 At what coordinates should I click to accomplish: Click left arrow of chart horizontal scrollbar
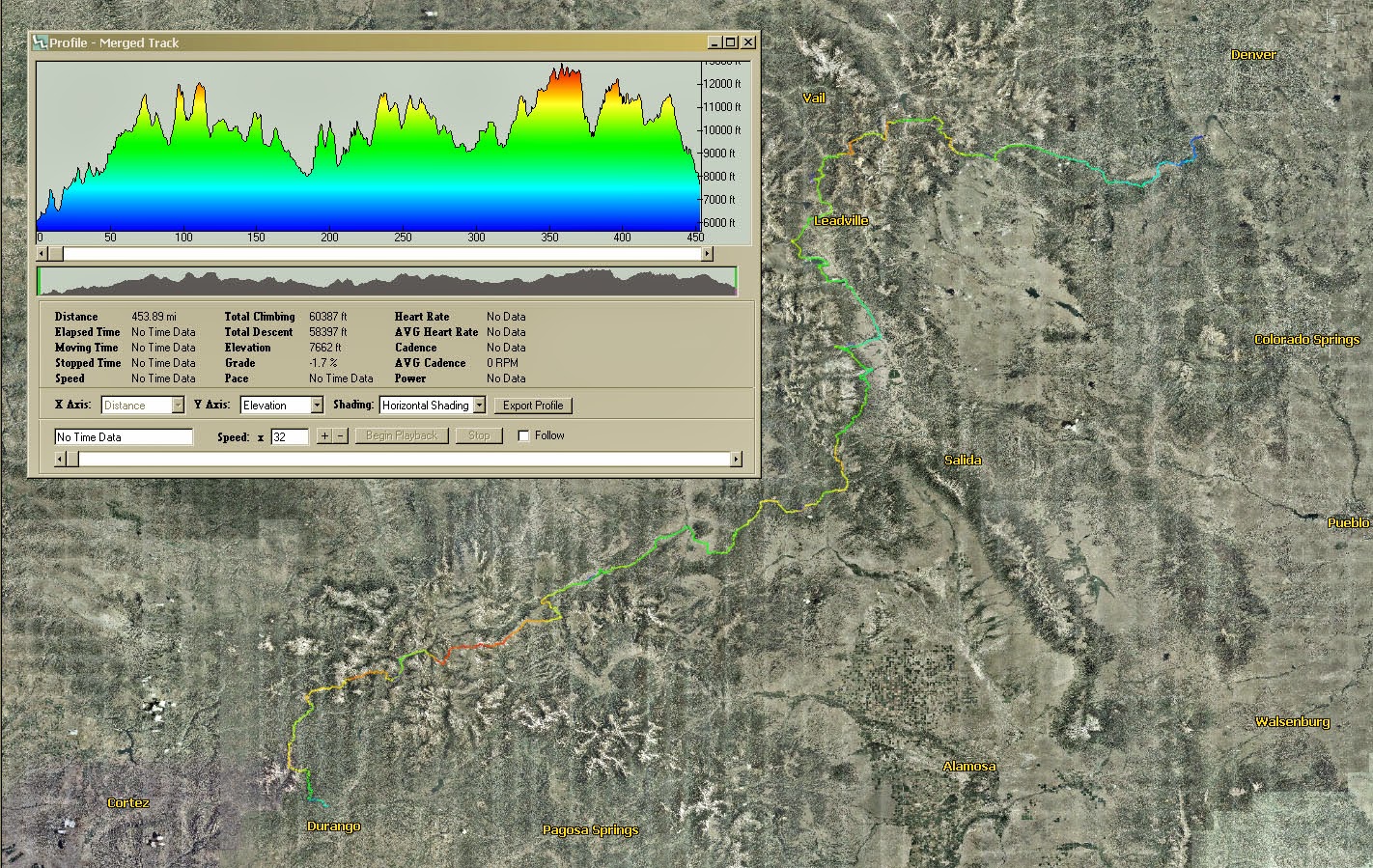click(42, 254)
